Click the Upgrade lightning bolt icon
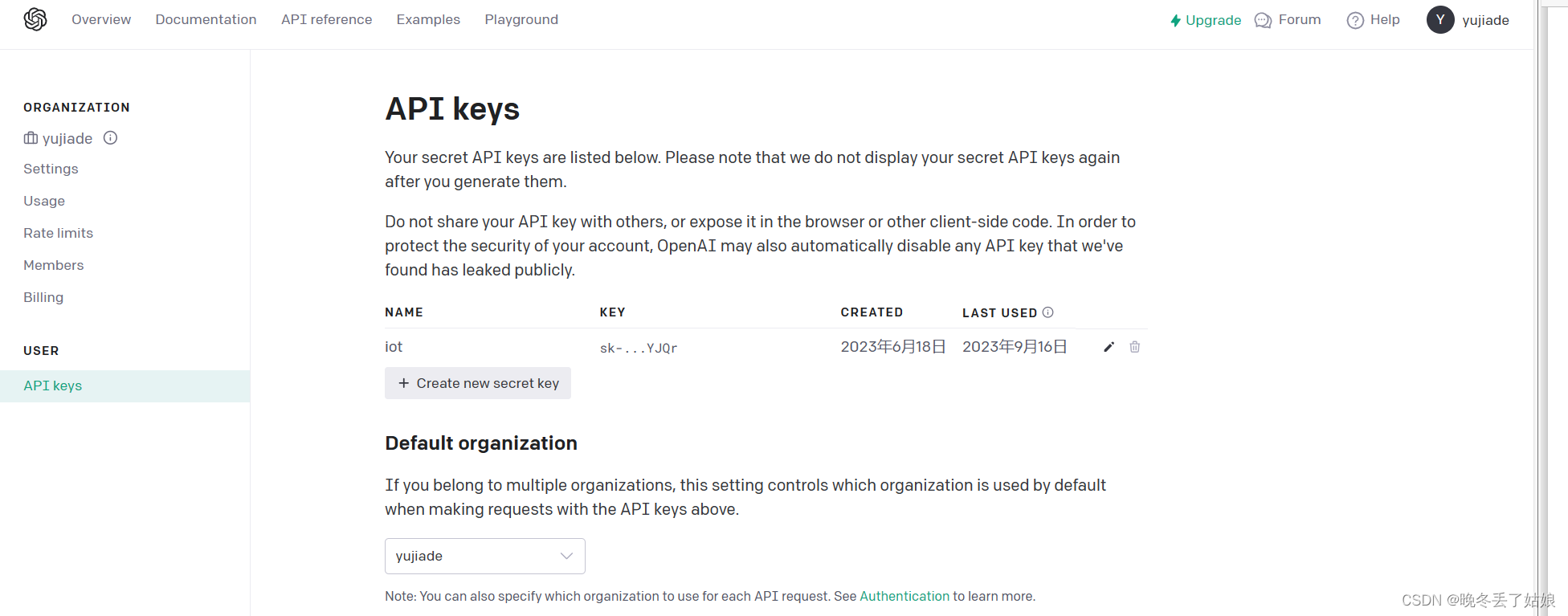Viewport: 1568px width, 616px height. tap(1175, 20)
